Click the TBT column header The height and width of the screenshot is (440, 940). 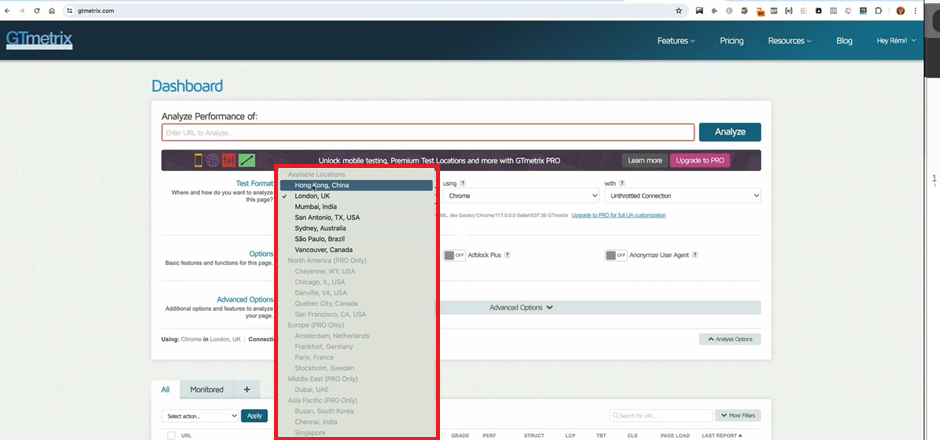[x=601, y=436]
